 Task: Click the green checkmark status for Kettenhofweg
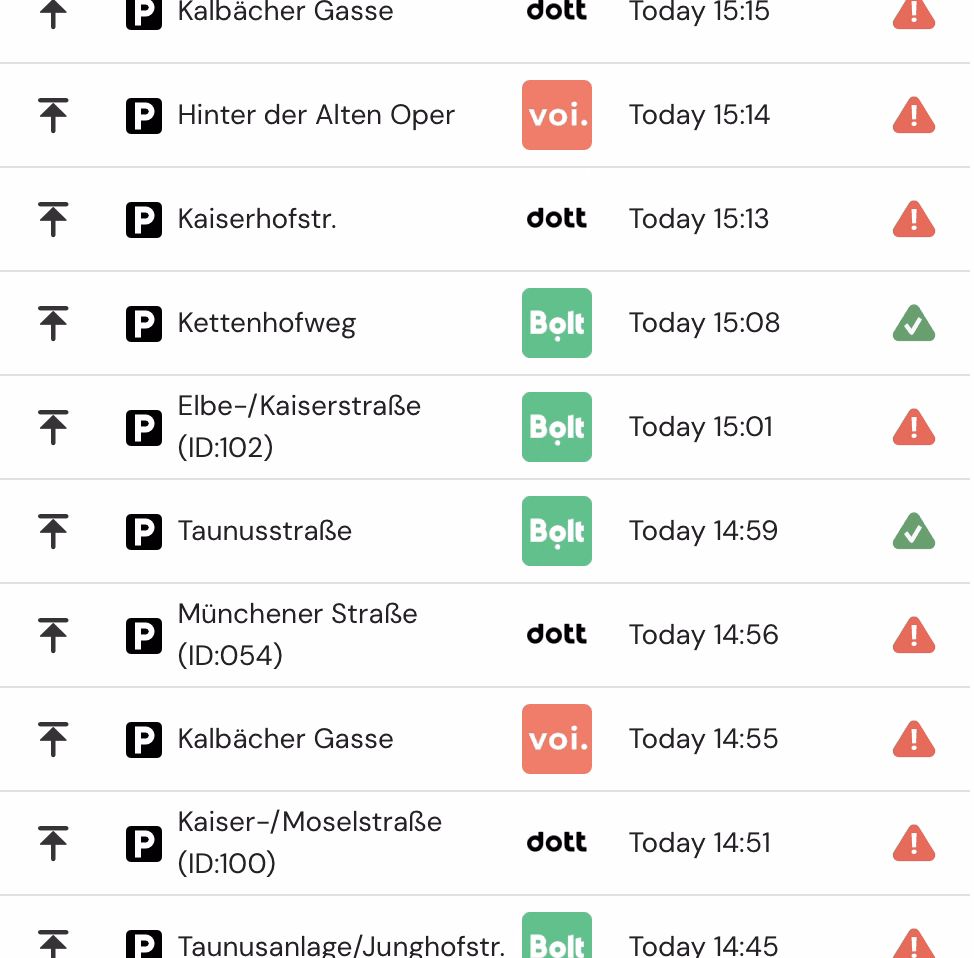point(913,323)
